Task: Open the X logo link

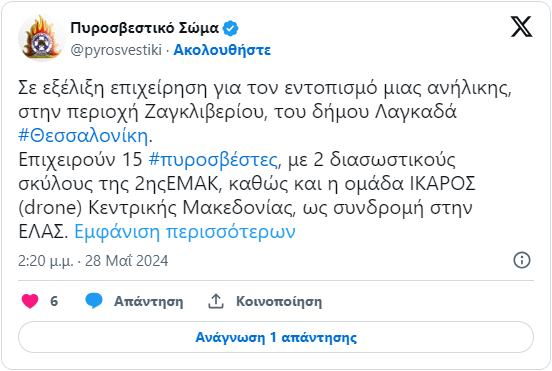Action: [521, 26]
